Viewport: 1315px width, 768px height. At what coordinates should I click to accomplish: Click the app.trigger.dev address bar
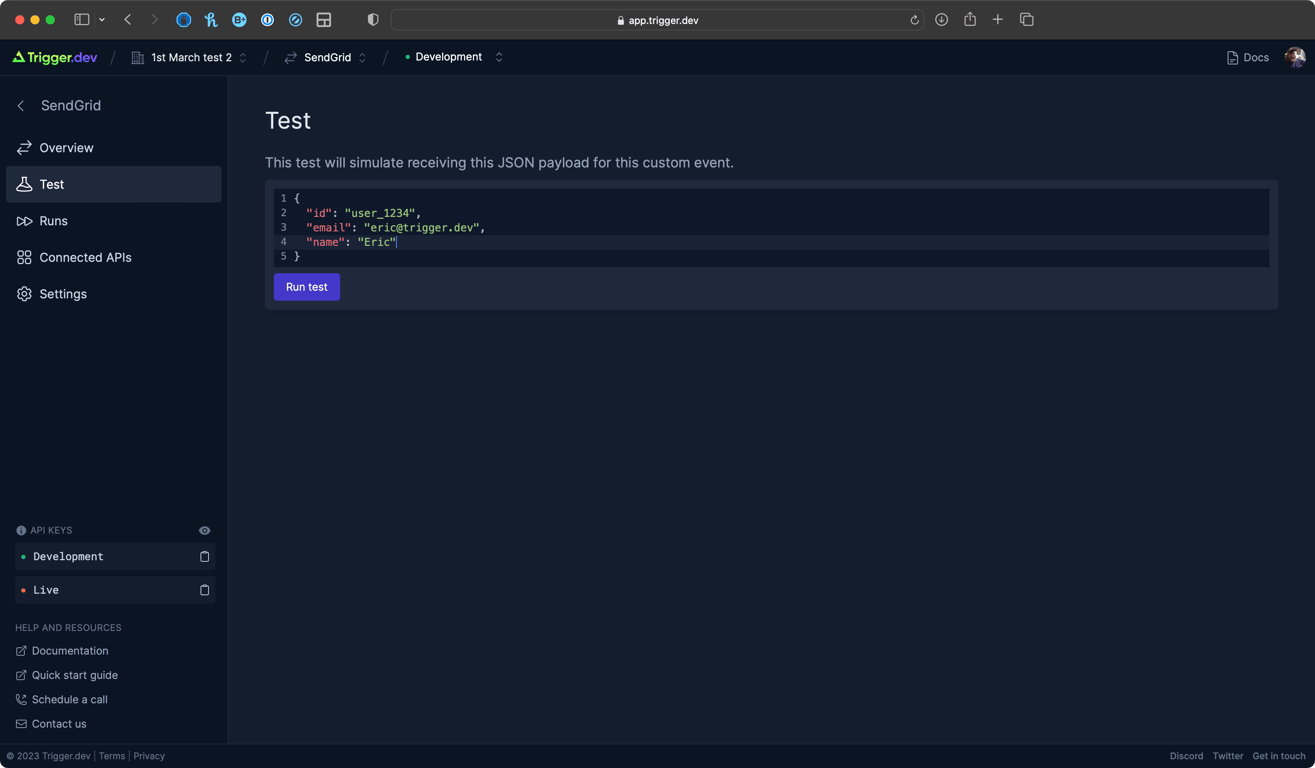tap(657, 20)
